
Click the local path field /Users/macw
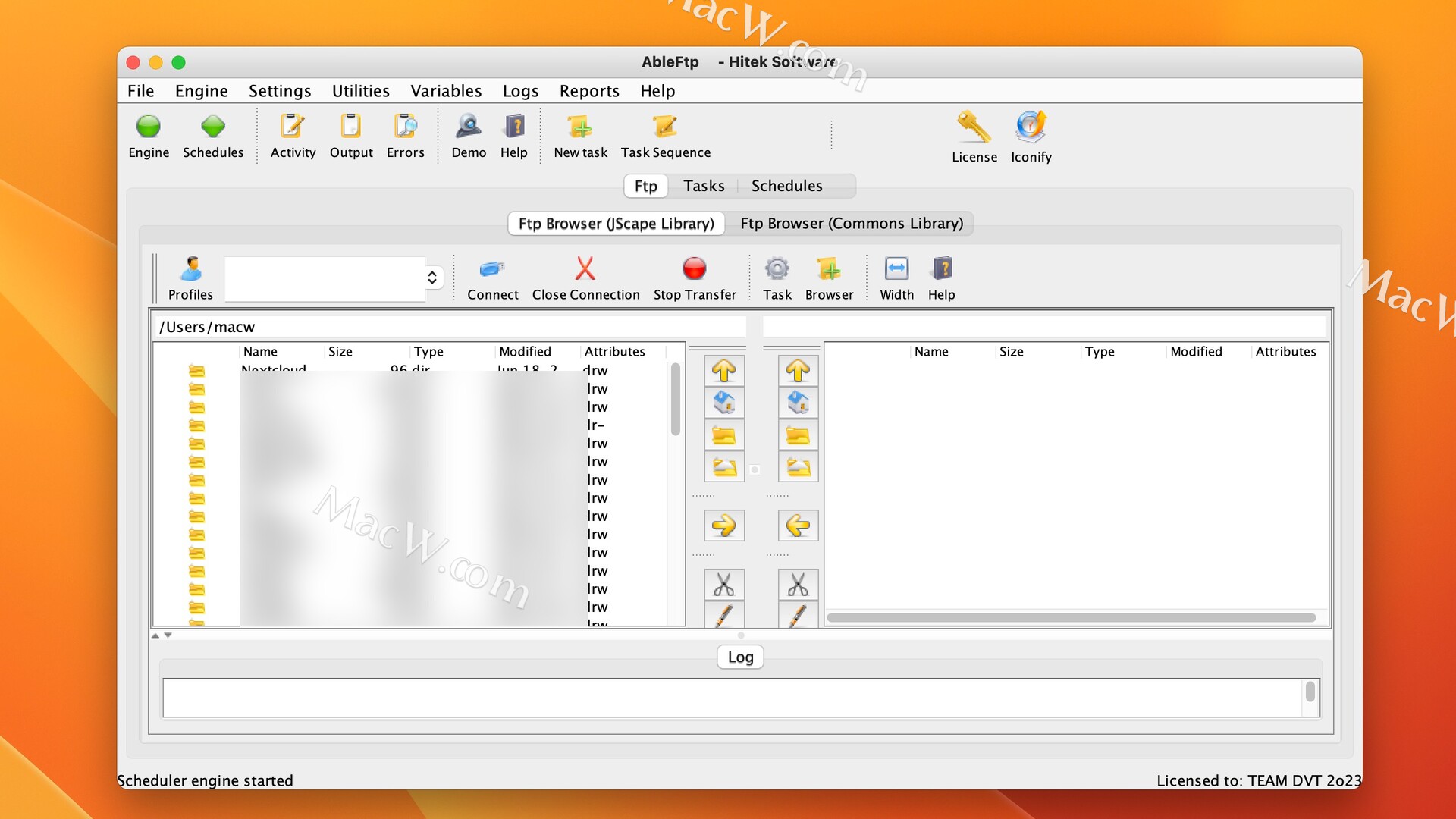[x=450, y=327]
